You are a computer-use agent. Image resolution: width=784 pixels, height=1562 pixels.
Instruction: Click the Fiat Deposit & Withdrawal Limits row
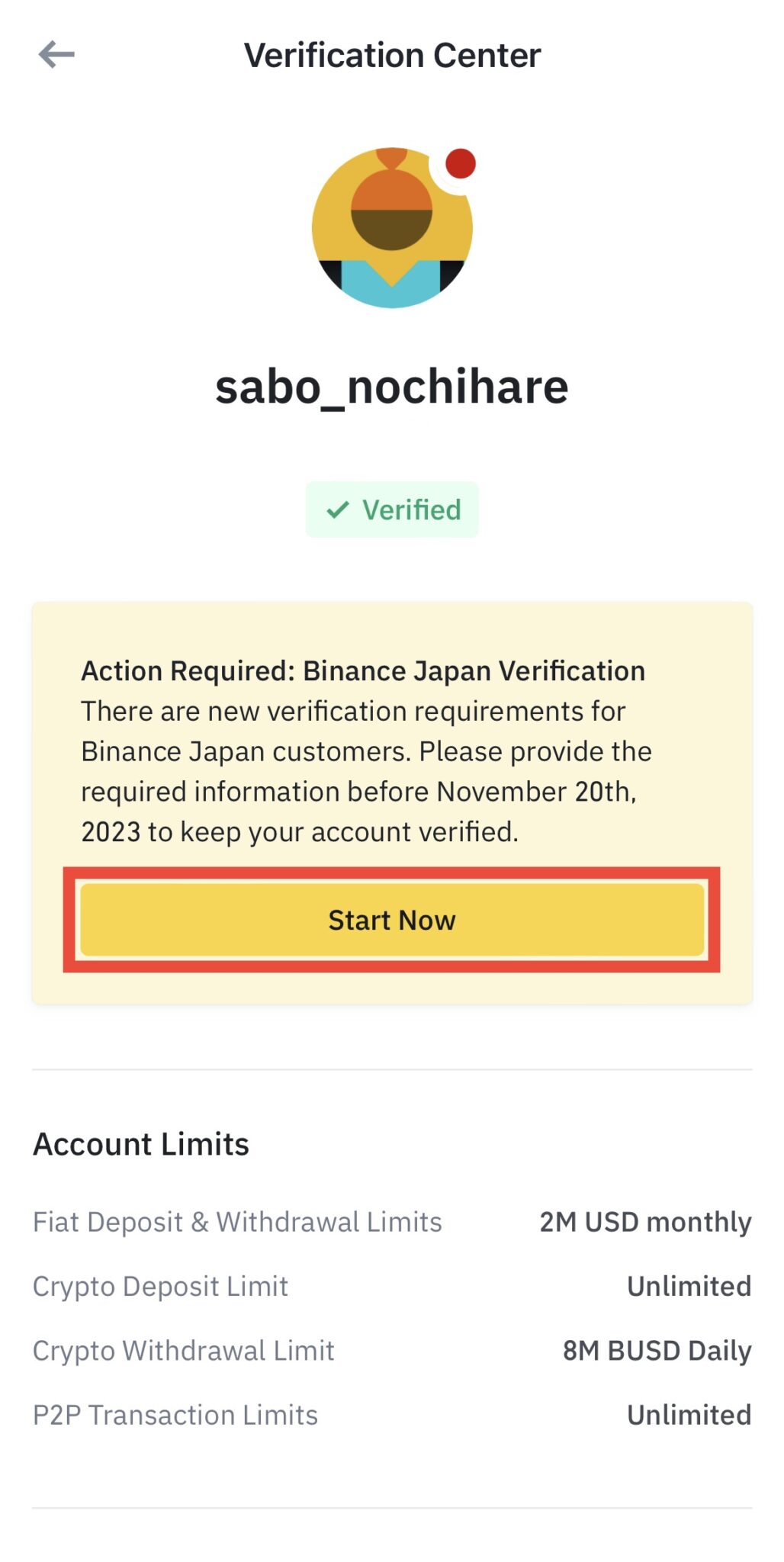[237, 1221]
